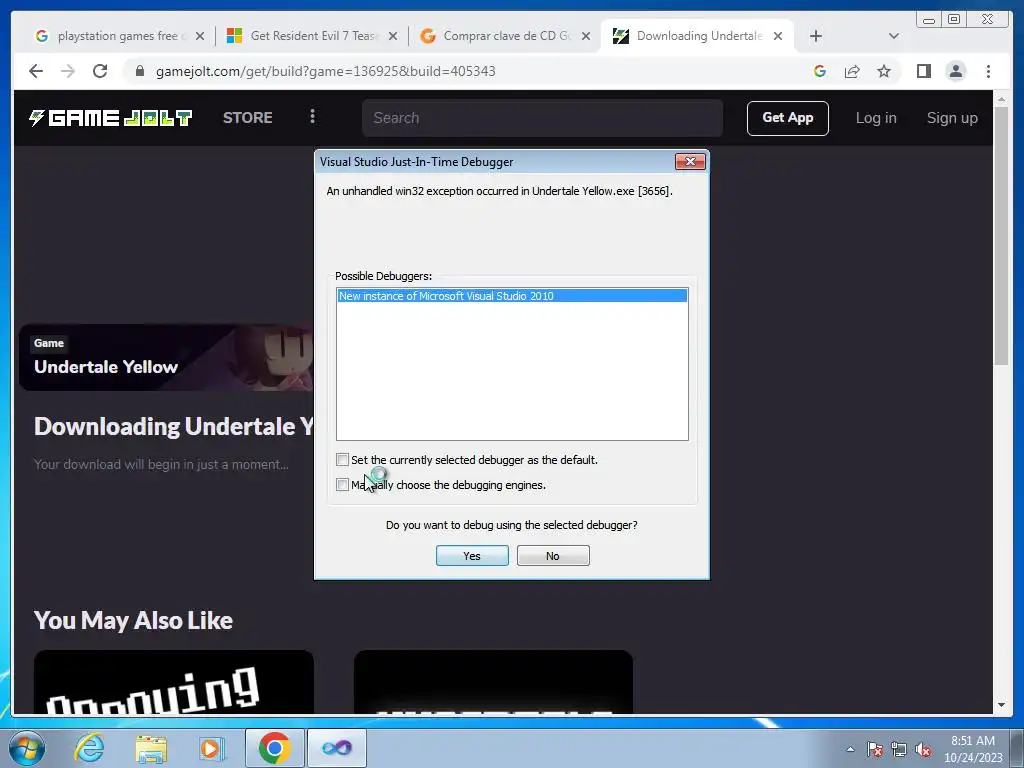Open a new Chrome tab

click(816, 36)
